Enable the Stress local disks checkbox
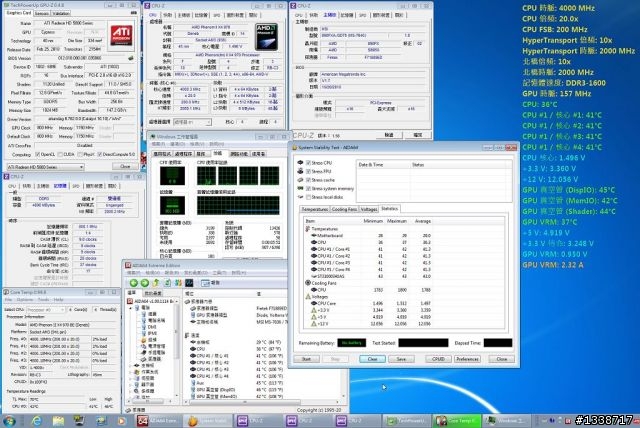Screen dimensions: 640x428 [x=309, y=197]
